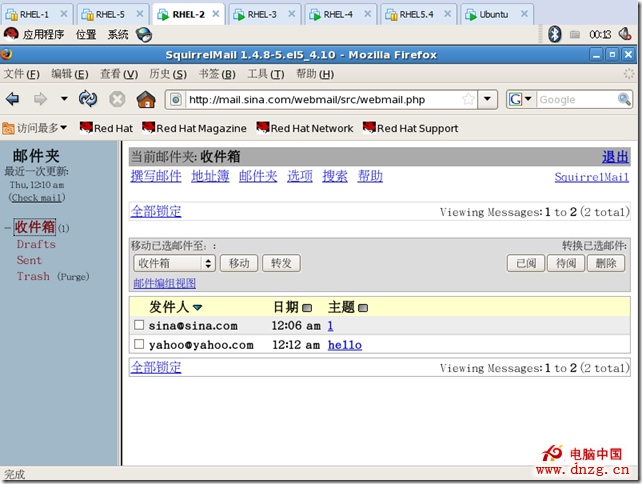Open the 地址簿 address book link
Image resolution: width=642 pixels, height=484 pixels.
point(210,176)
